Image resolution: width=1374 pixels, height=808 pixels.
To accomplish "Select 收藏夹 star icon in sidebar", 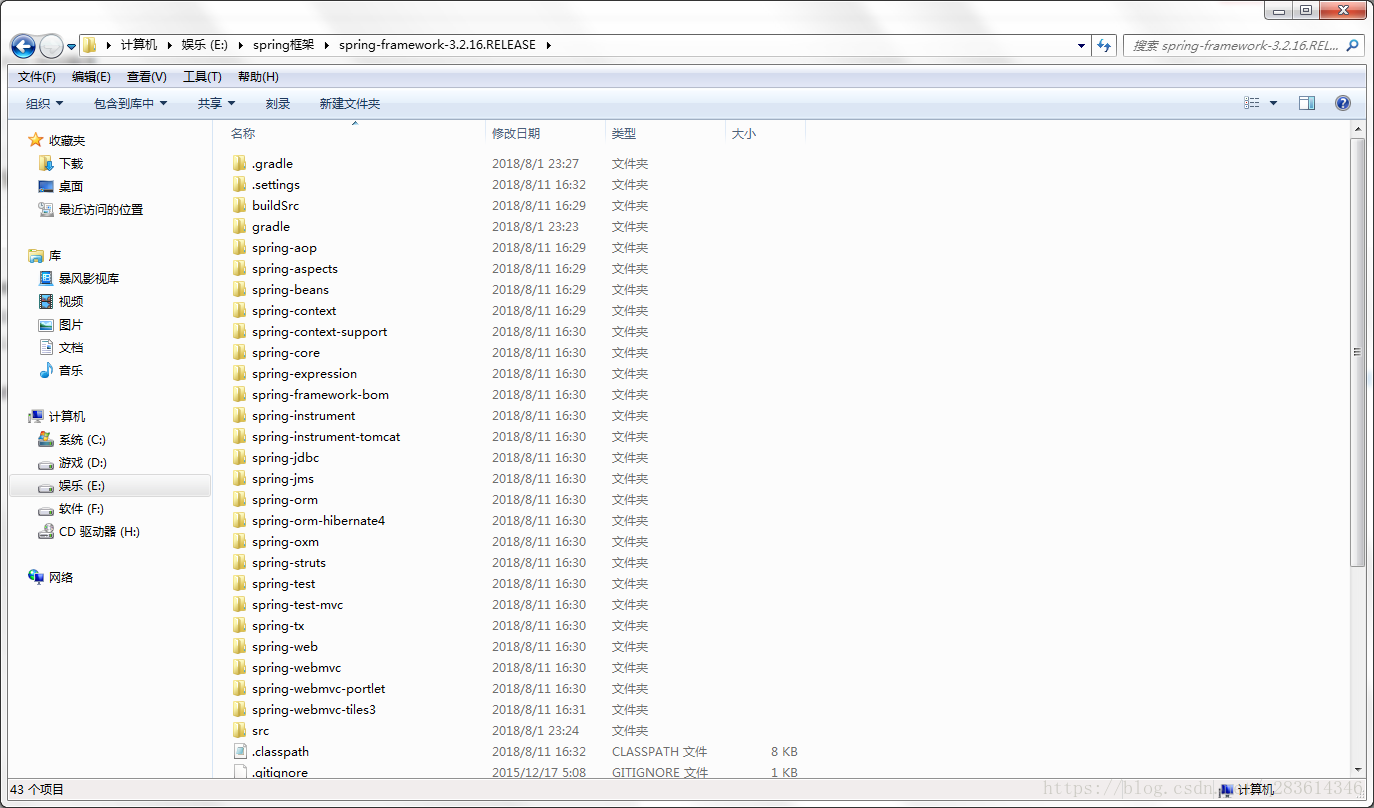I will 36,140.
